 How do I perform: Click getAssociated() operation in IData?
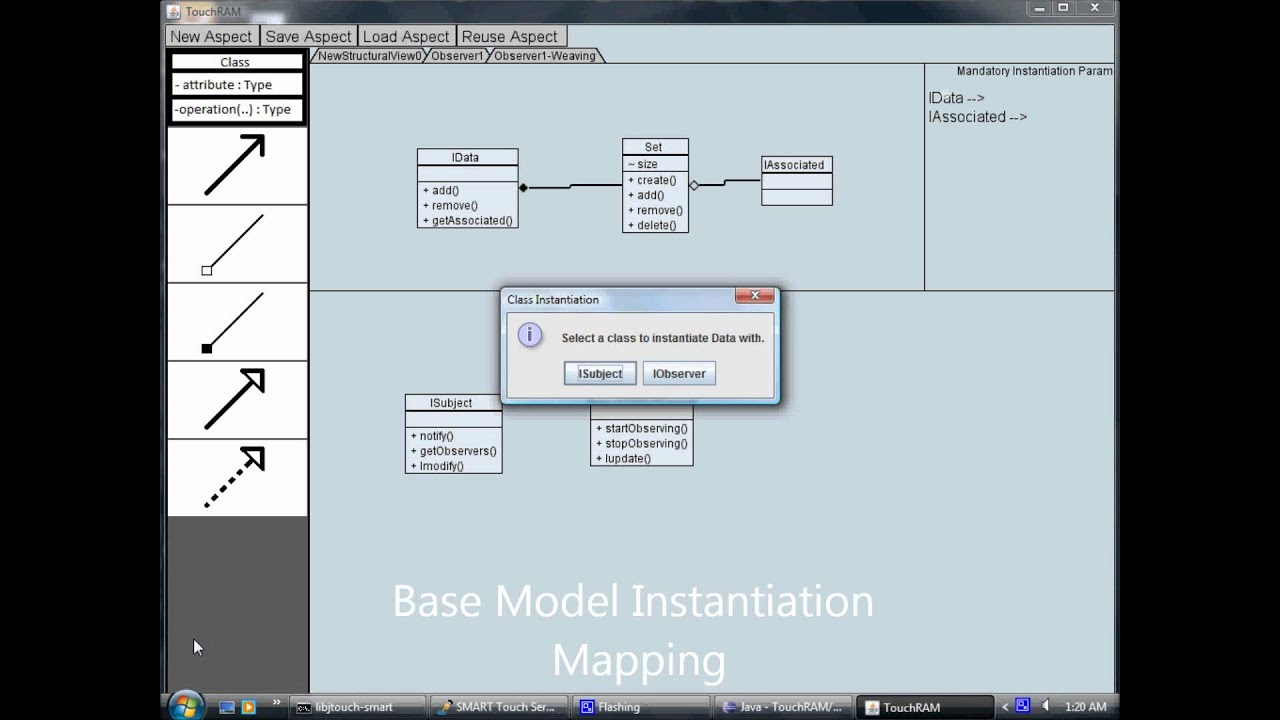tap(467, 221)
